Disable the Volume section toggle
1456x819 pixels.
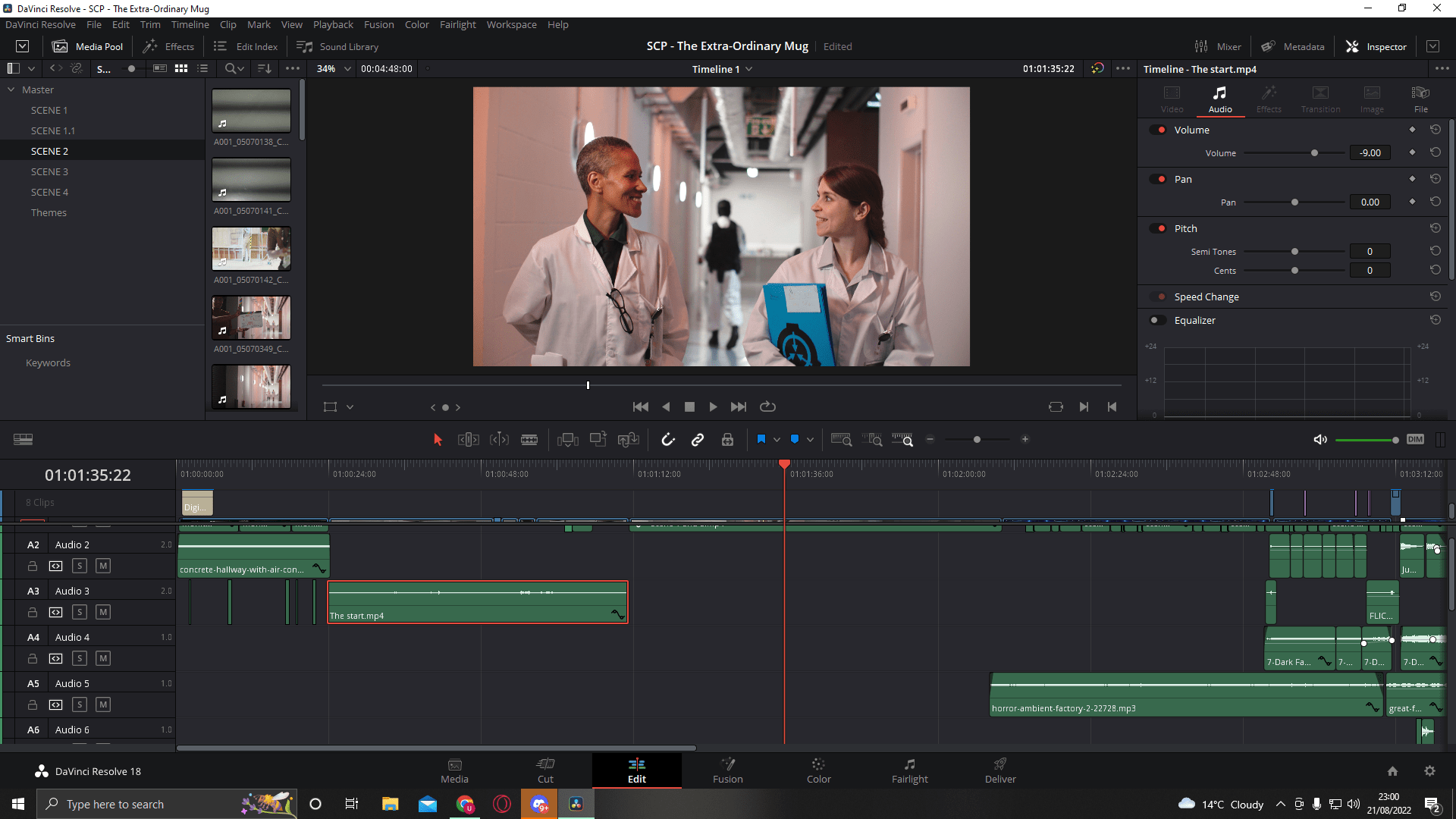[1158, 130]
